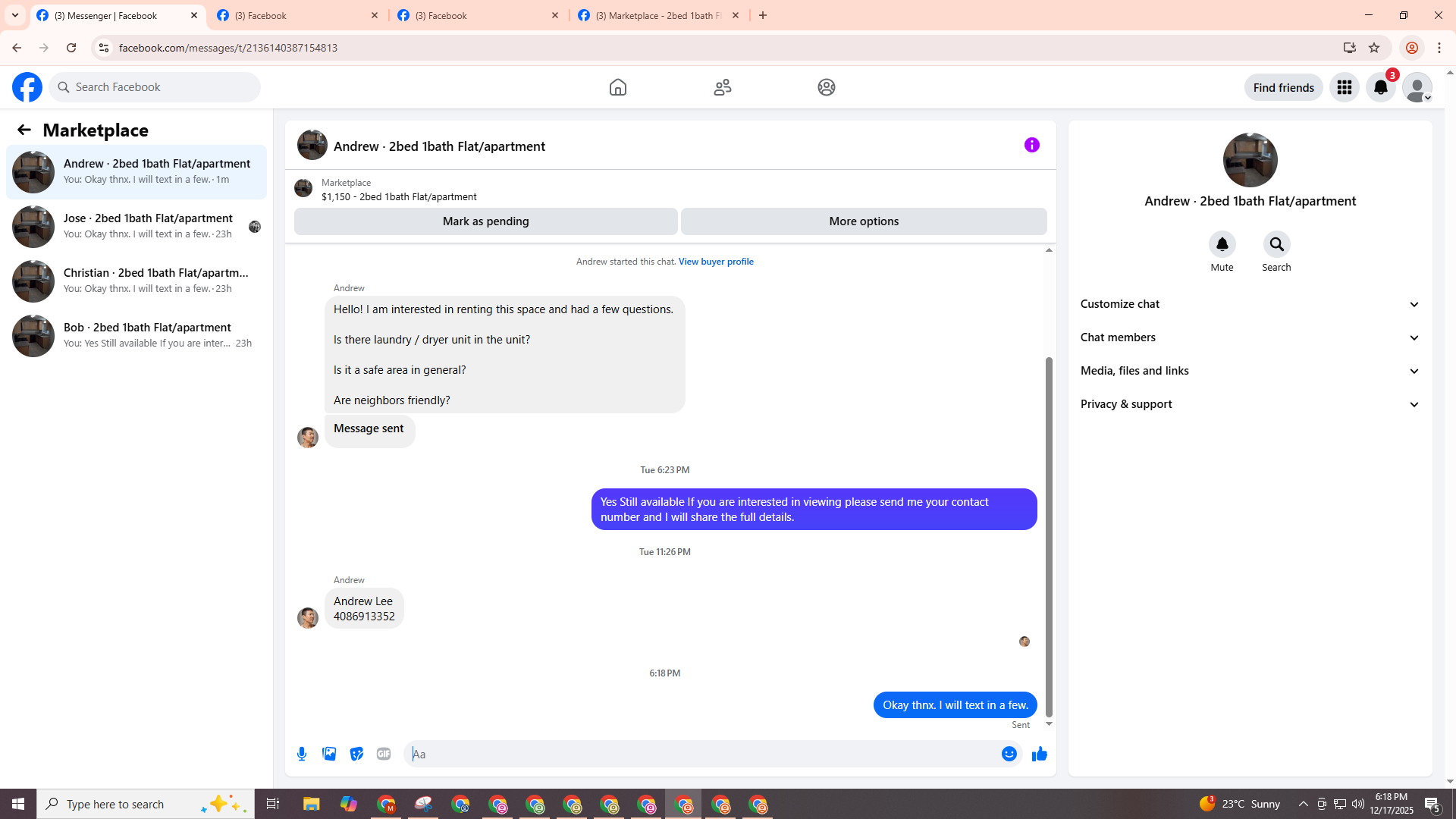Expand Privacy & support section
This screenshot has height=819, width=1456.
tap(1250, 404)
